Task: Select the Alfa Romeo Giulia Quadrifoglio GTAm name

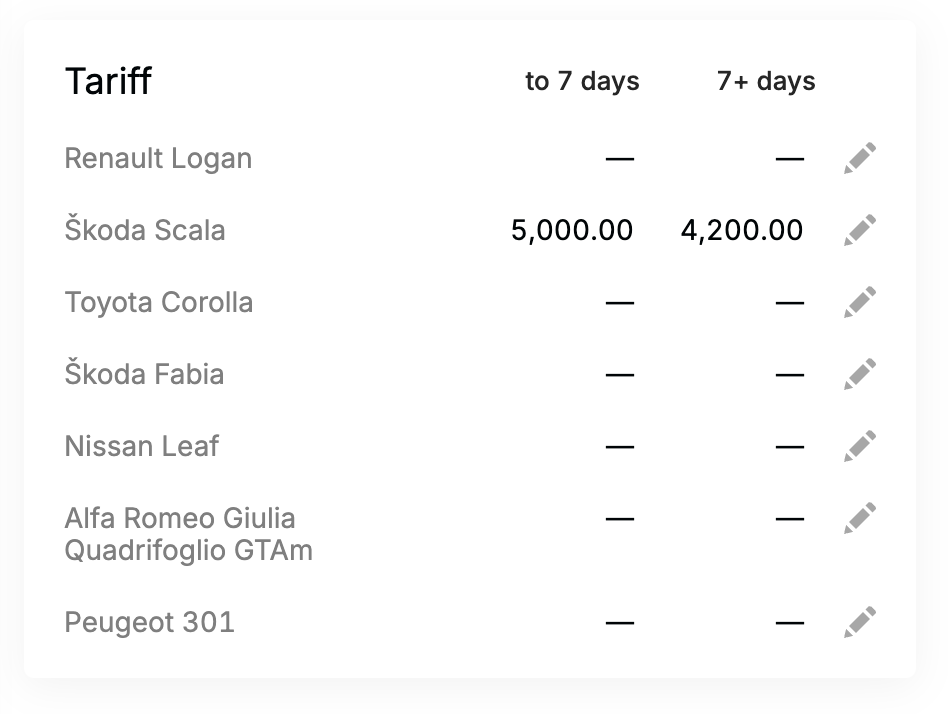Action: click(x=189, y=534)
